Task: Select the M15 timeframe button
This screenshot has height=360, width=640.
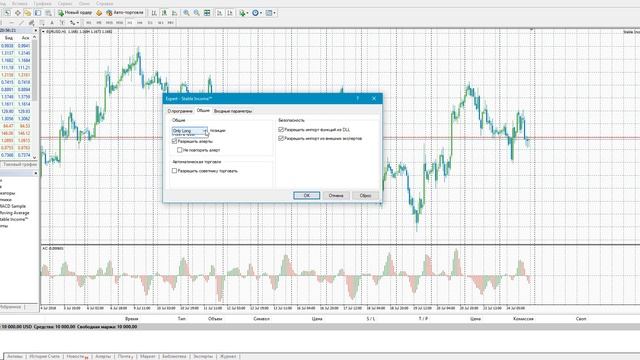Action: 109,23
